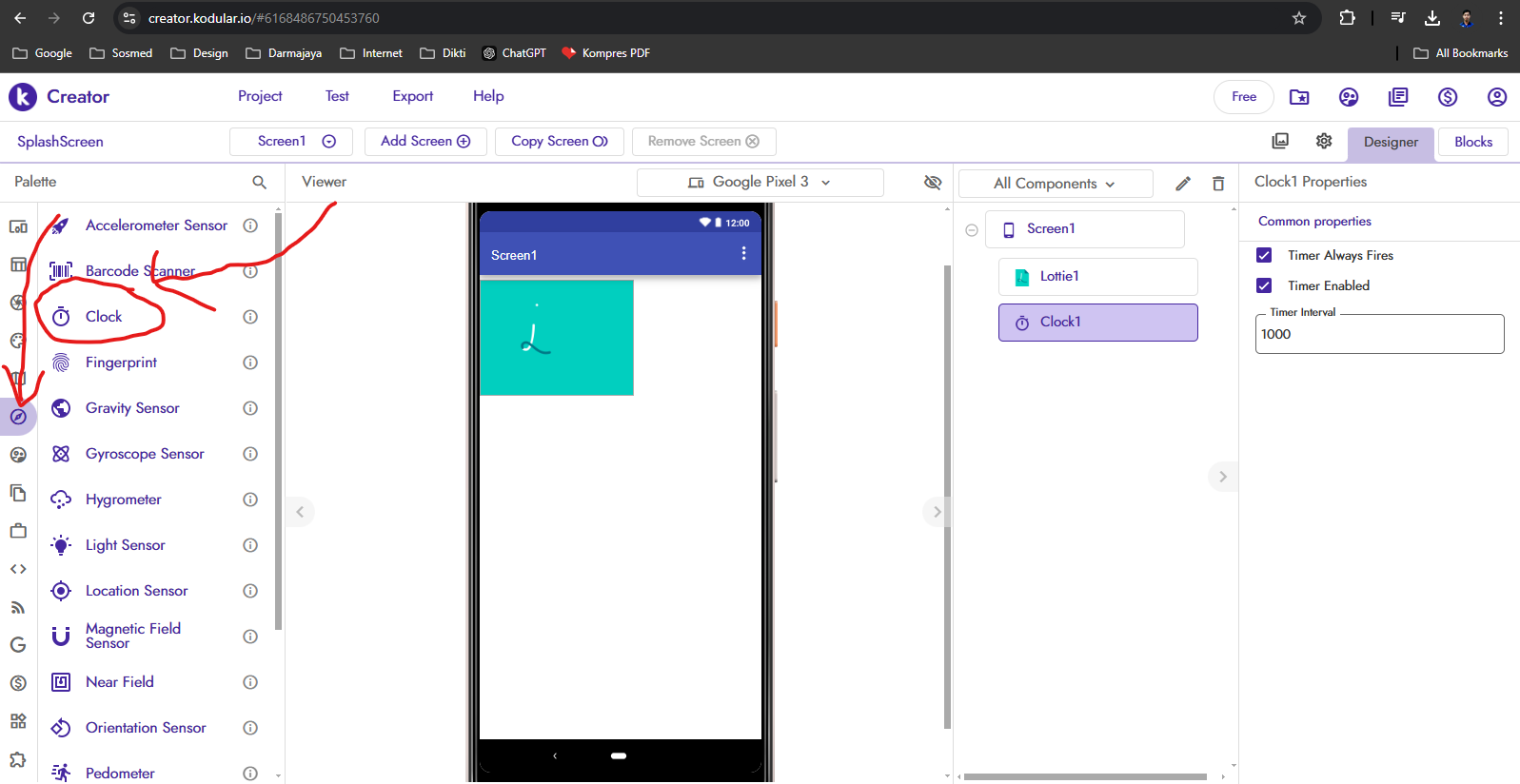The height and width of the screenshot is (784, 1520).
Task: Open the Export menu
Action: [413, 96]
